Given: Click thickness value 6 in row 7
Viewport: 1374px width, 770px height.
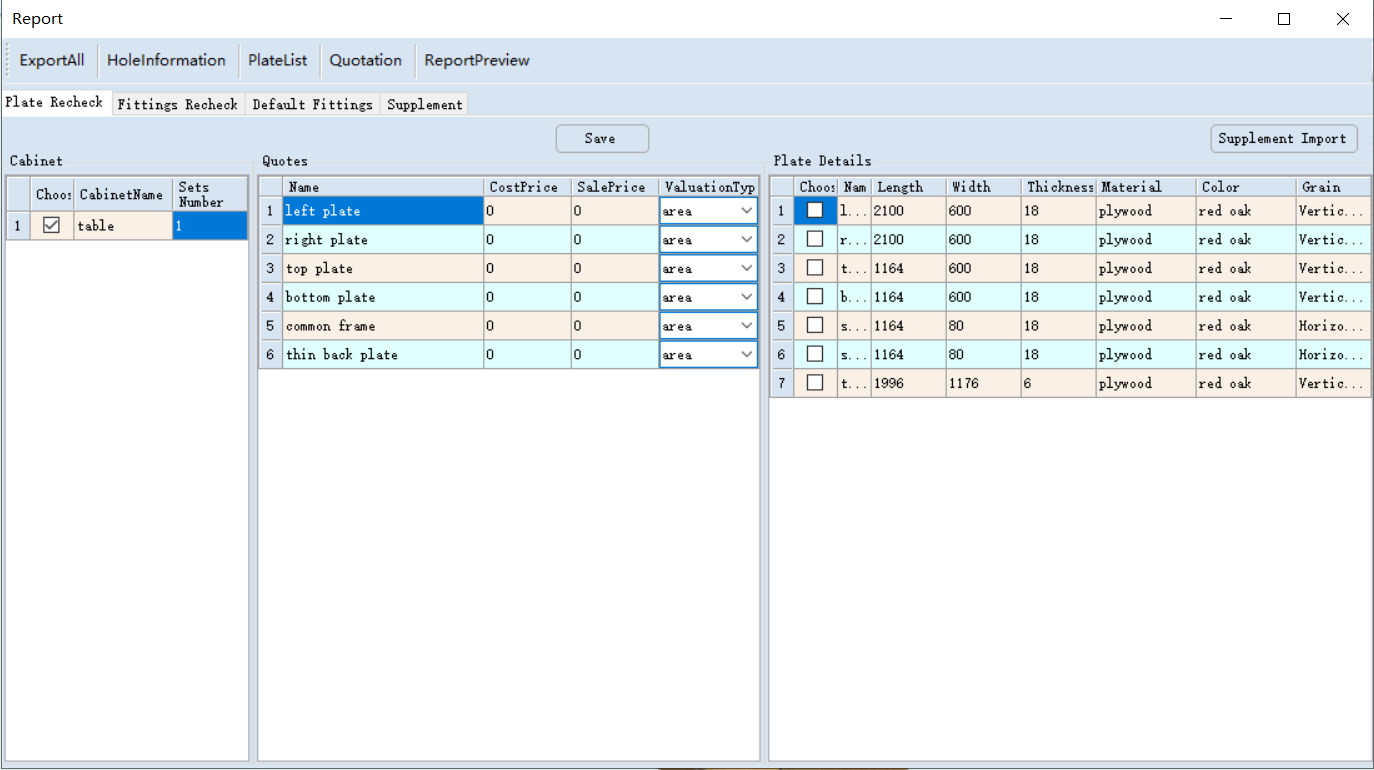Looking at the screenshot, I should (x=1058, y=383).
